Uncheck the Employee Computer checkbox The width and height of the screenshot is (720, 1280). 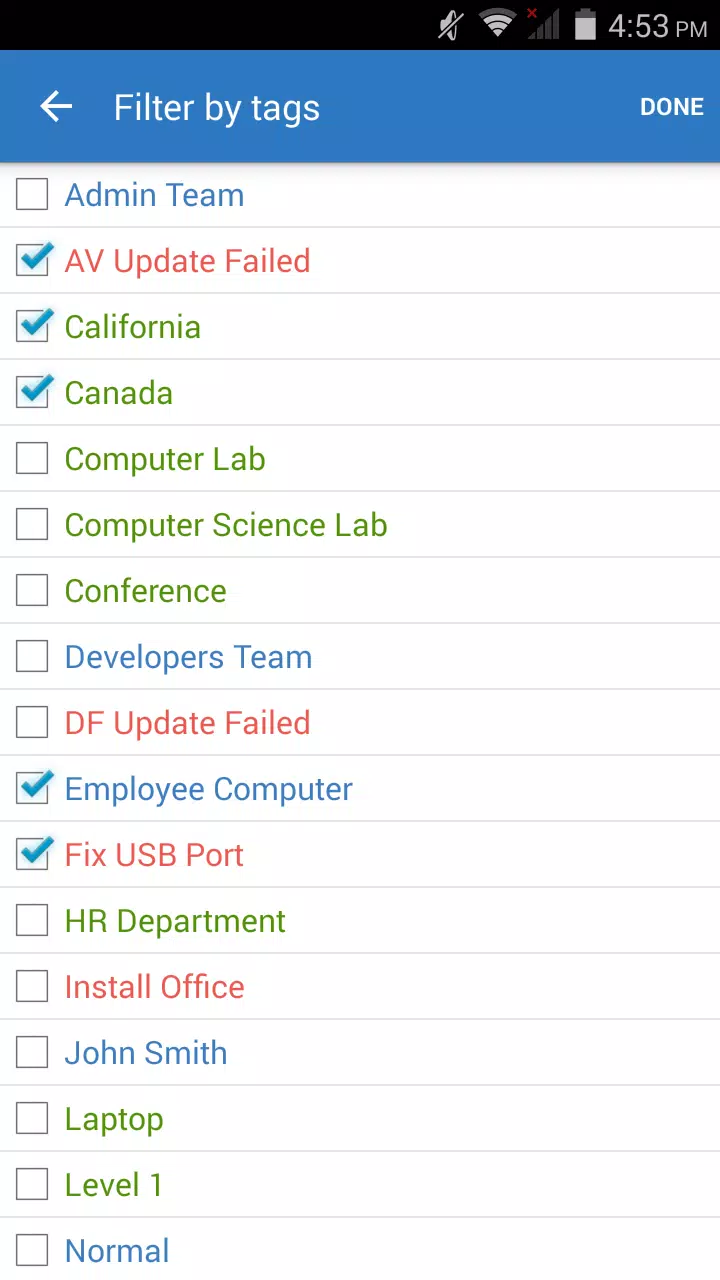click(x=34, y=788)
